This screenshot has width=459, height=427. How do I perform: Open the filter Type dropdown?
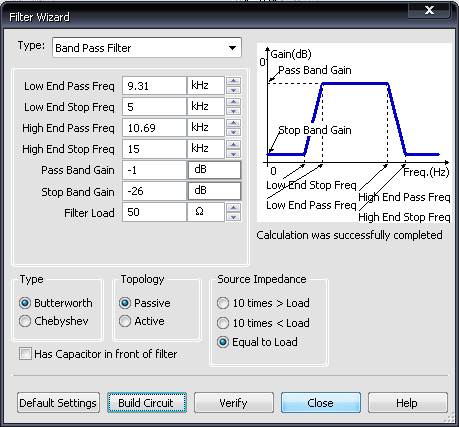tap(147, 48)
